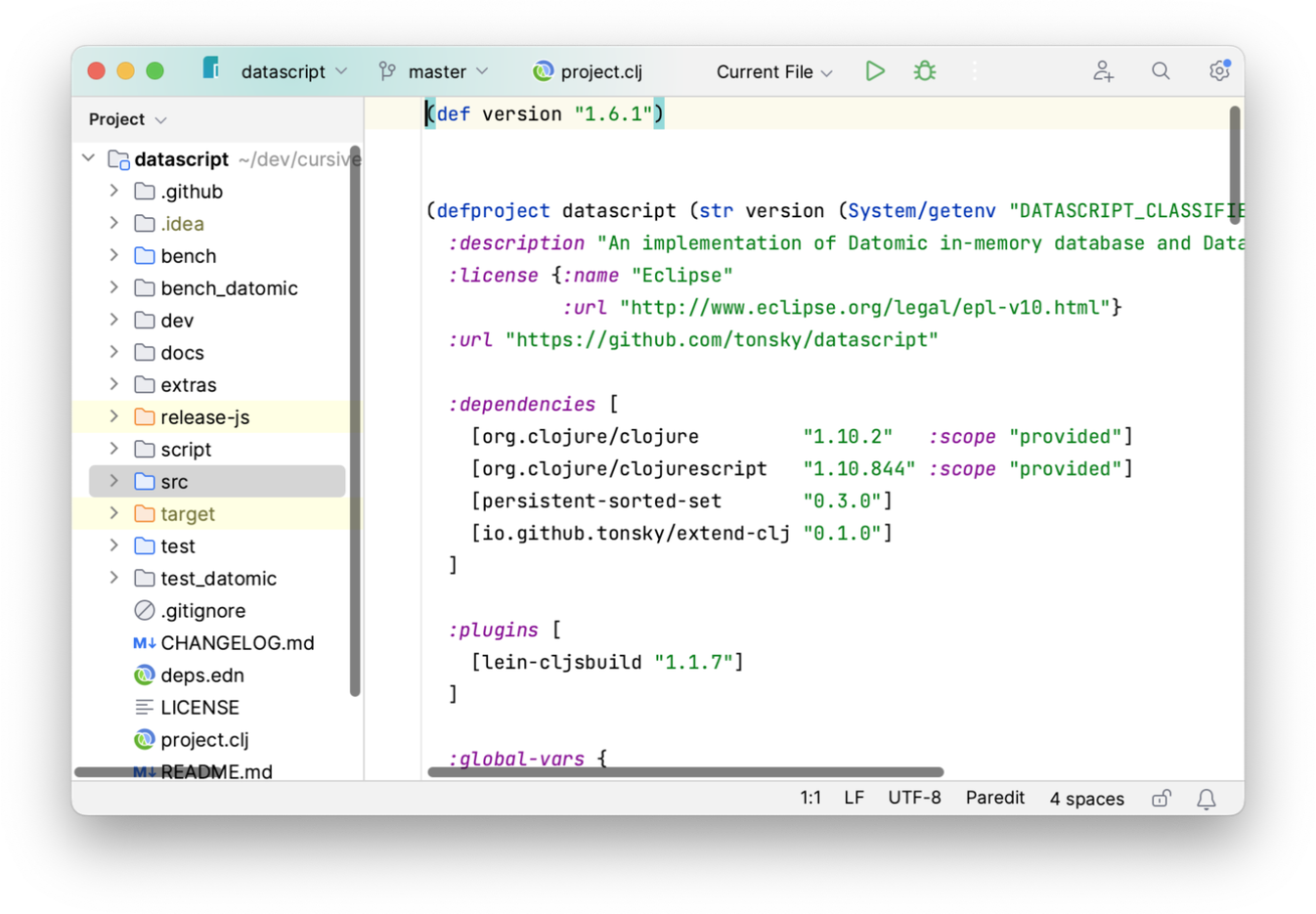Expand the target folder arrow
The width and height of the screenshot is (1316, 914).
[114, 513]
